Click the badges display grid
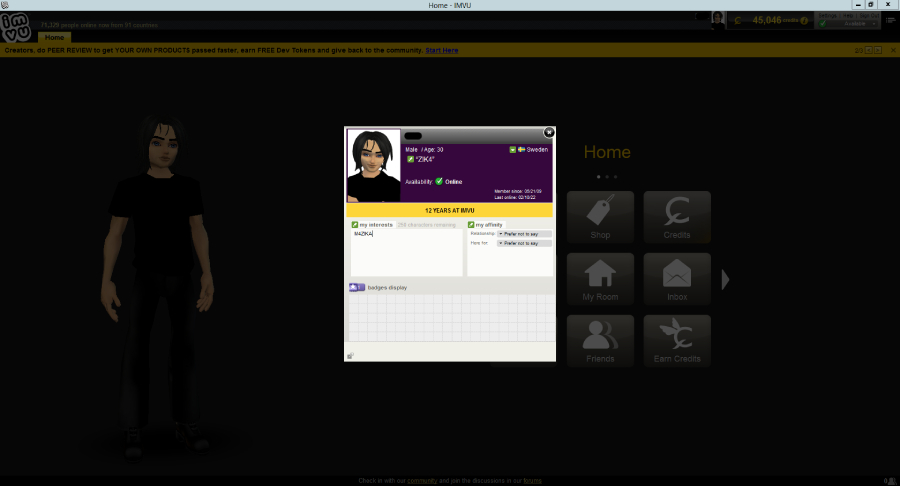This screenshot has height=486, width=900. point(452,318)
